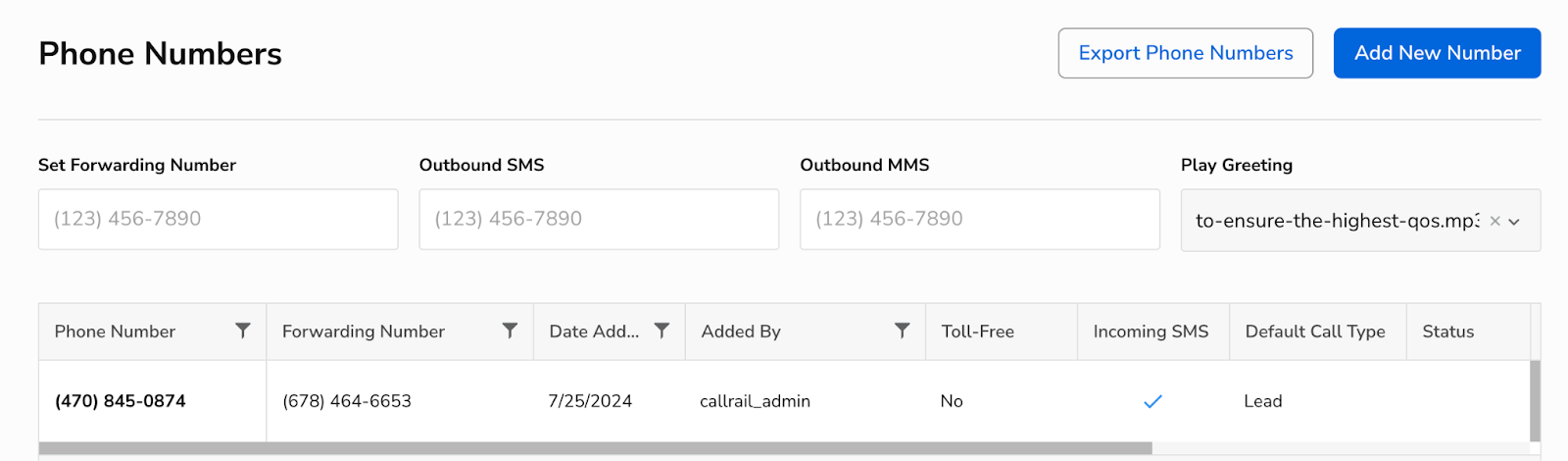Viewport: 1568px width, 461px height.
Task: Open the Forwarding Number column filter
Action: point(510,331)
